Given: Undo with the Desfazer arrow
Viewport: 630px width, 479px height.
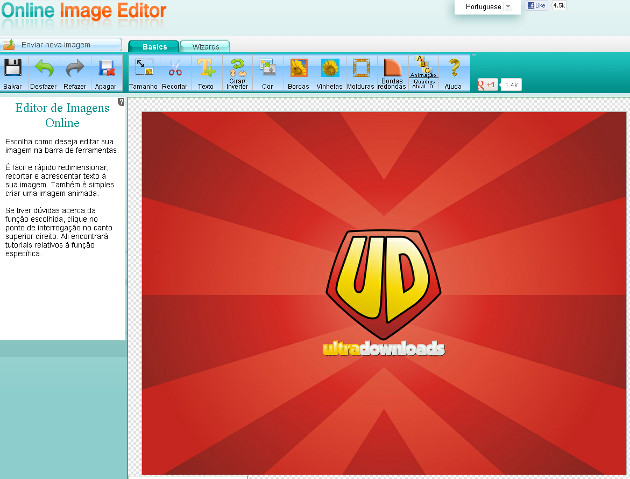Looking at the screenshot, I should [44, 73].
